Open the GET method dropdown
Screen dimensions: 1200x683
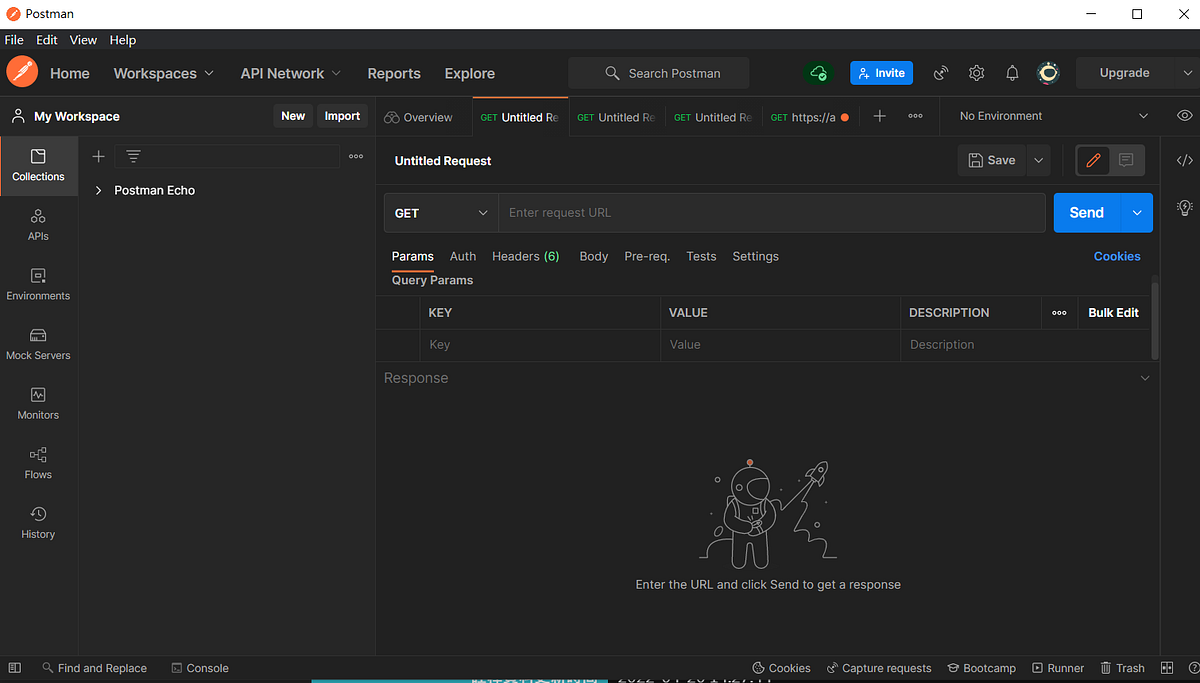click(440, 212)
